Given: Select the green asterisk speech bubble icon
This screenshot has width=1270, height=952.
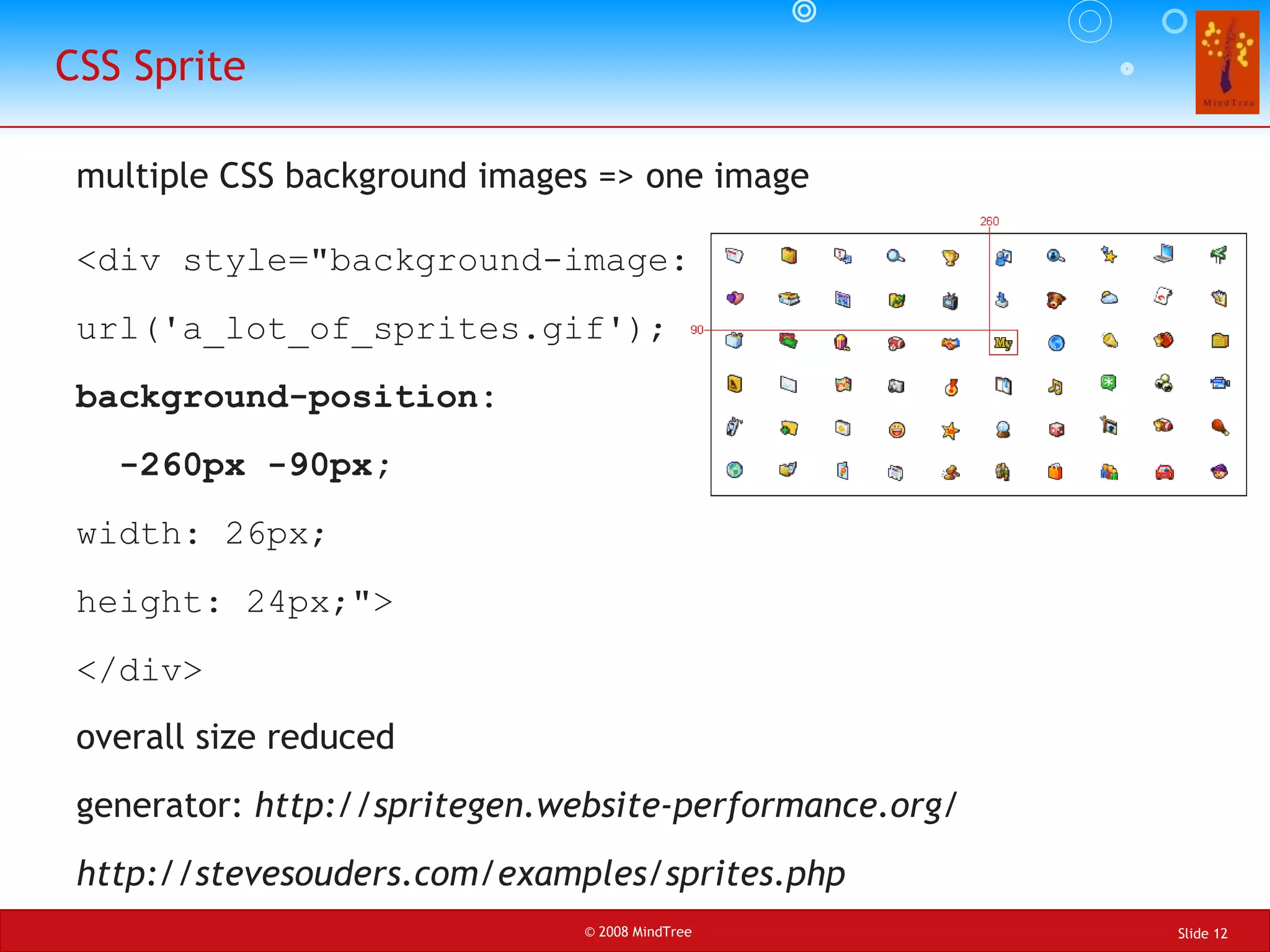Looking at the screenshot, I should pos(1109,383).
